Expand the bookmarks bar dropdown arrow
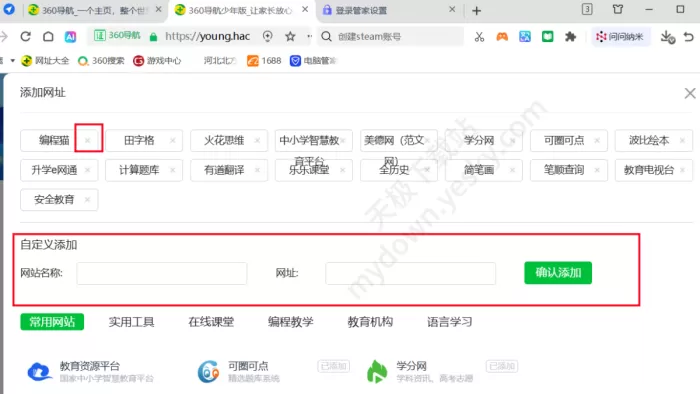 point(12,60)
